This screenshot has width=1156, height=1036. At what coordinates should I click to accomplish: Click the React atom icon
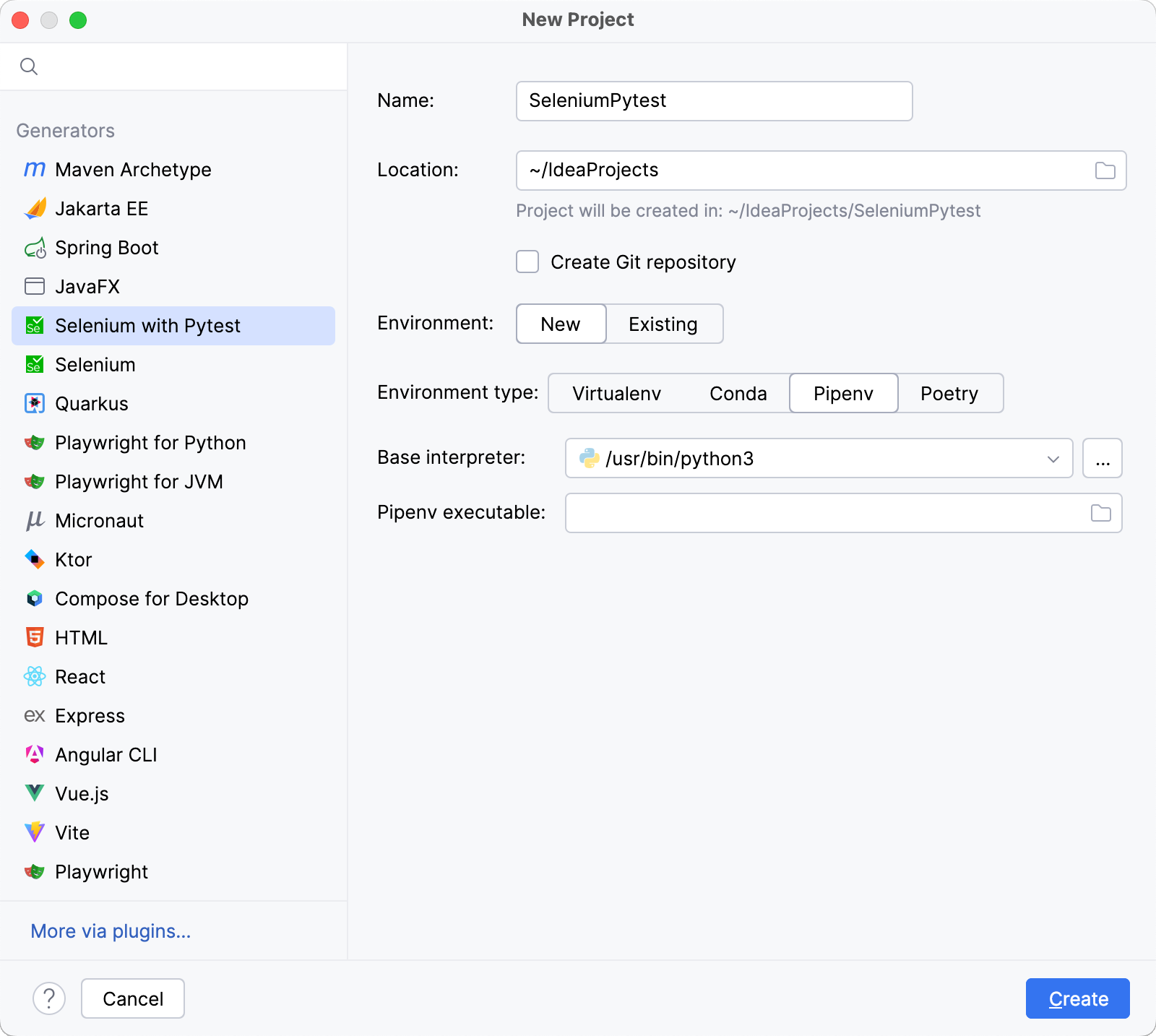pyautogui.click(x=34, y=676)
